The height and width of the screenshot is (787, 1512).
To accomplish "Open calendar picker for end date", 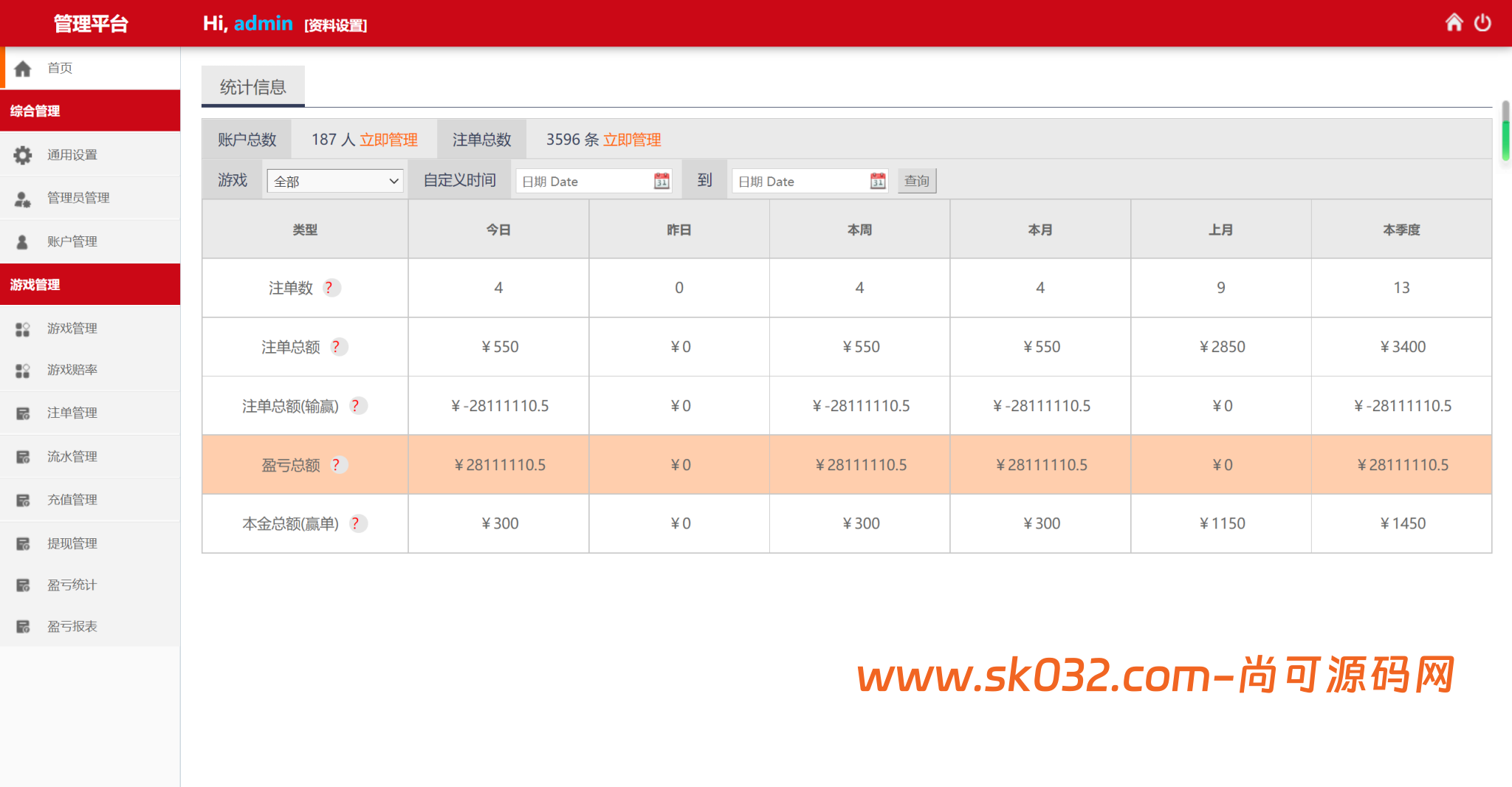I will tap(878, 181).
